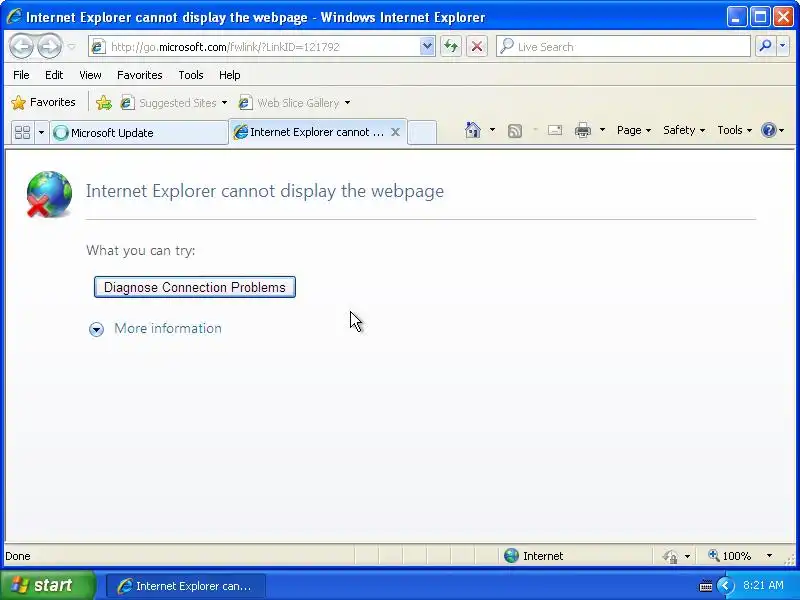Open the Tools command bar menu

pos(734,130)
